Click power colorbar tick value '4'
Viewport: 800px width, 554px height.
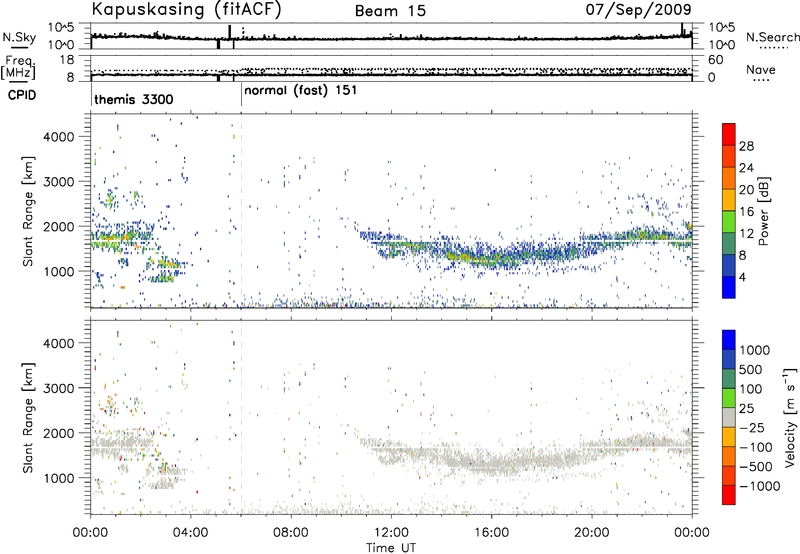[x=742, y=278]
